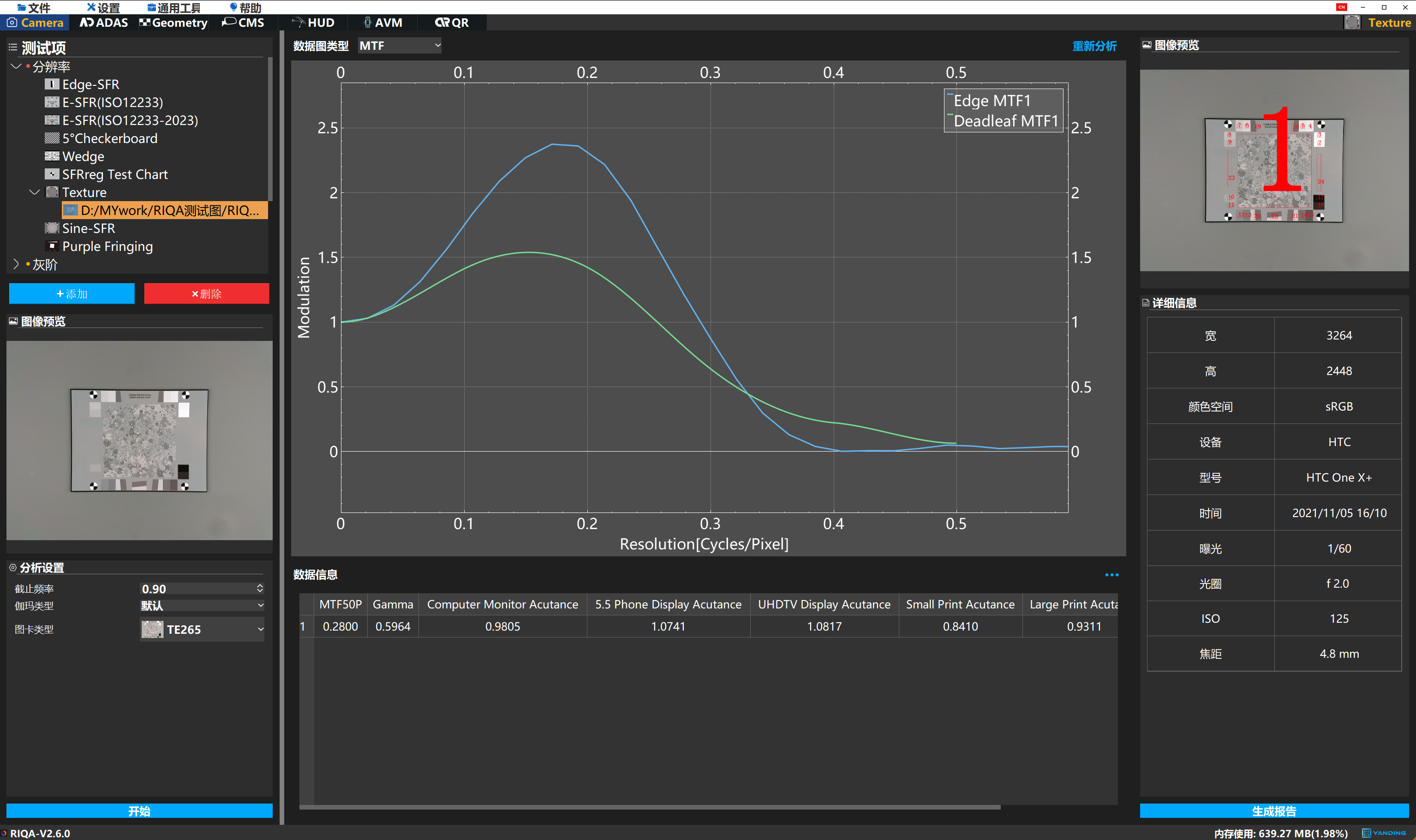The image size is (1416, 840).
Task: Open the 伽玛类型 默认 dropdown
Action: 202,606
